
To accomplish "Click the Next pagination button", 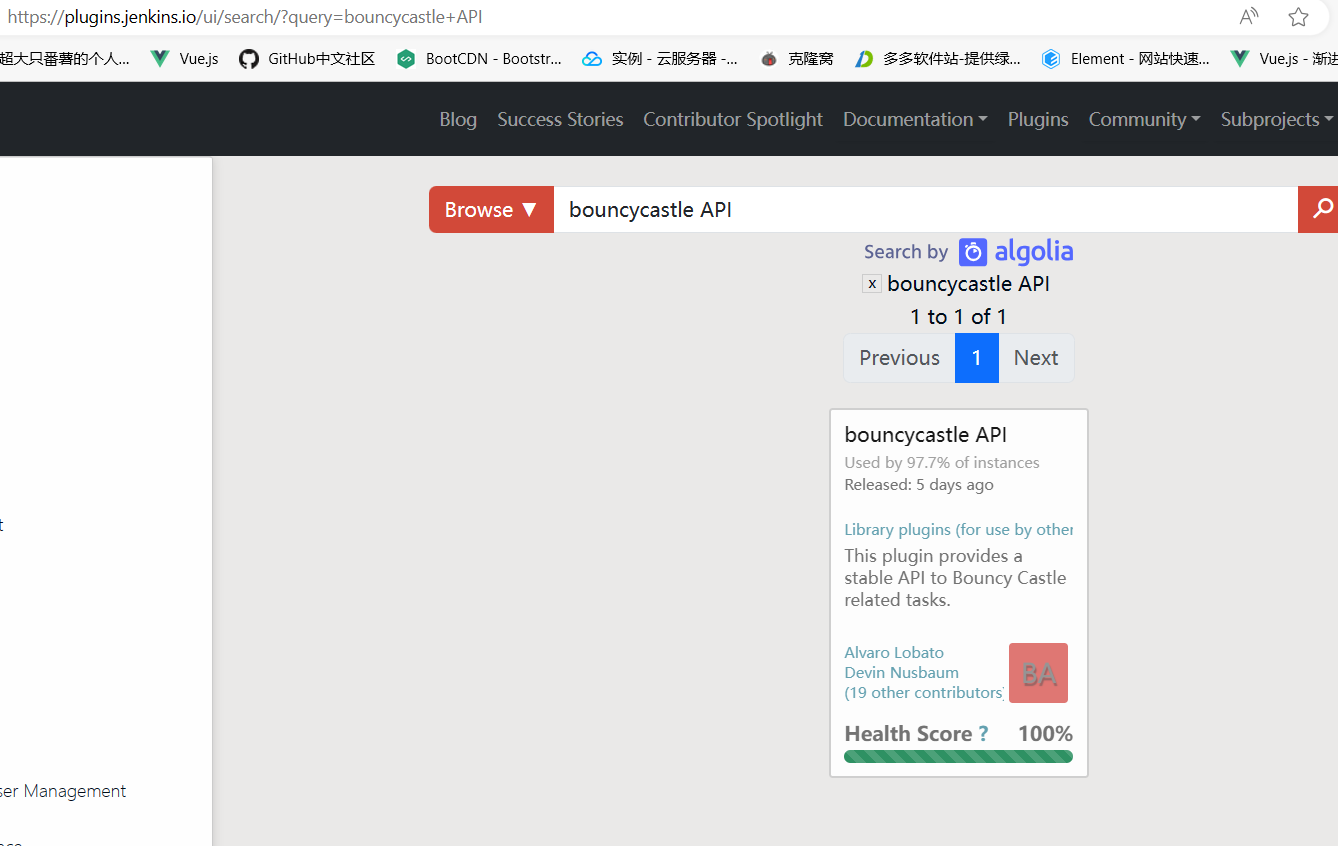I will click(x=1036, y=358).
